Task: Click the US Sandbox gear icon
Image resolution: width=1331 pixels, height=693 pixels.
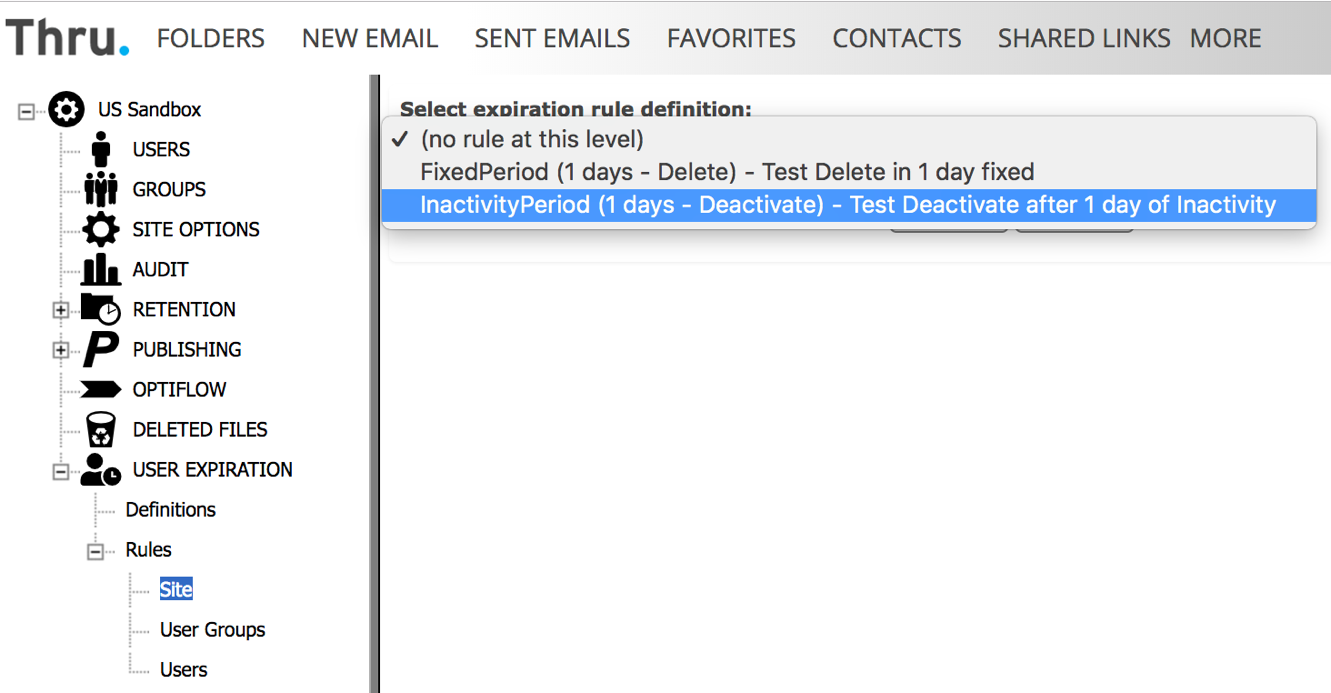Action: pyautogui.click(x=67, y=109)
